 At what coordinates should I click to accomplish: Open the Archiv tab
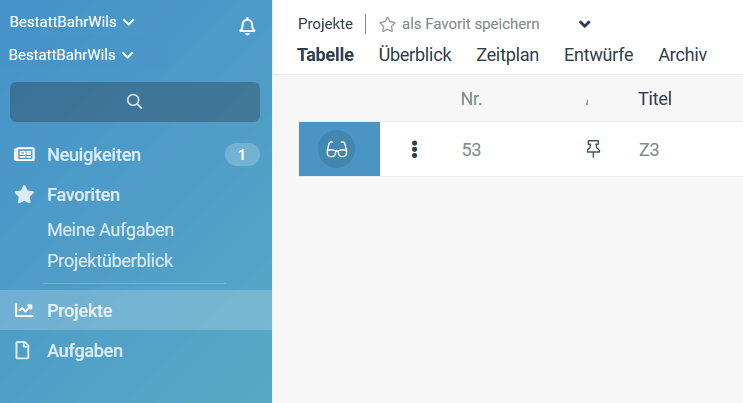(x=682, y=55)
